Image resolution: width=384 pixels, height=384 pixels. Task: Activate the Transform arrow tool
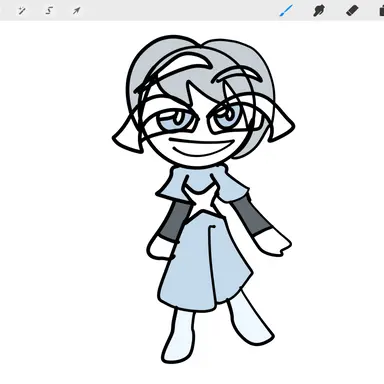[76, 11]
